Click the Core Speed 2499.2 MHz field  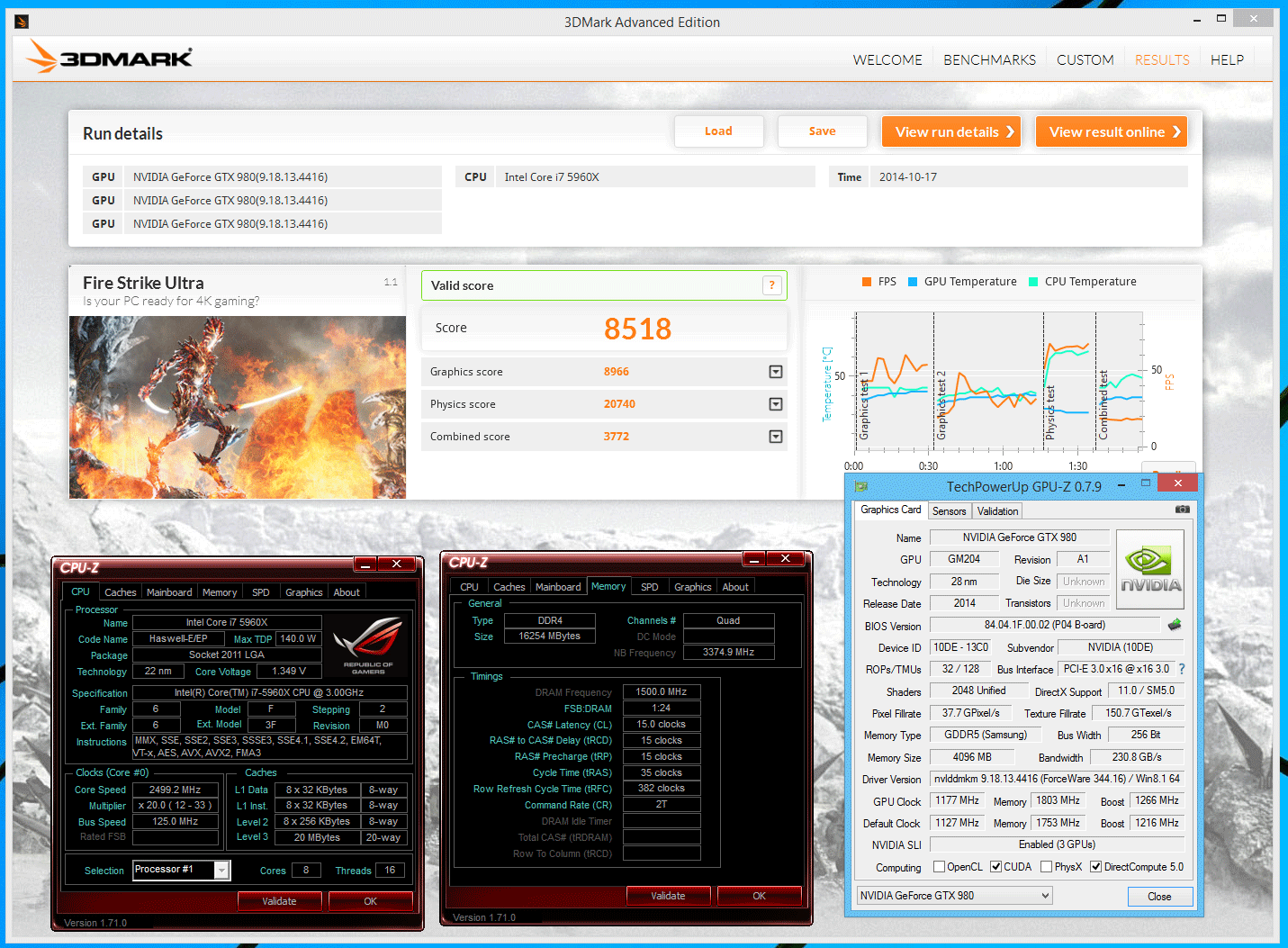(176, 790)
